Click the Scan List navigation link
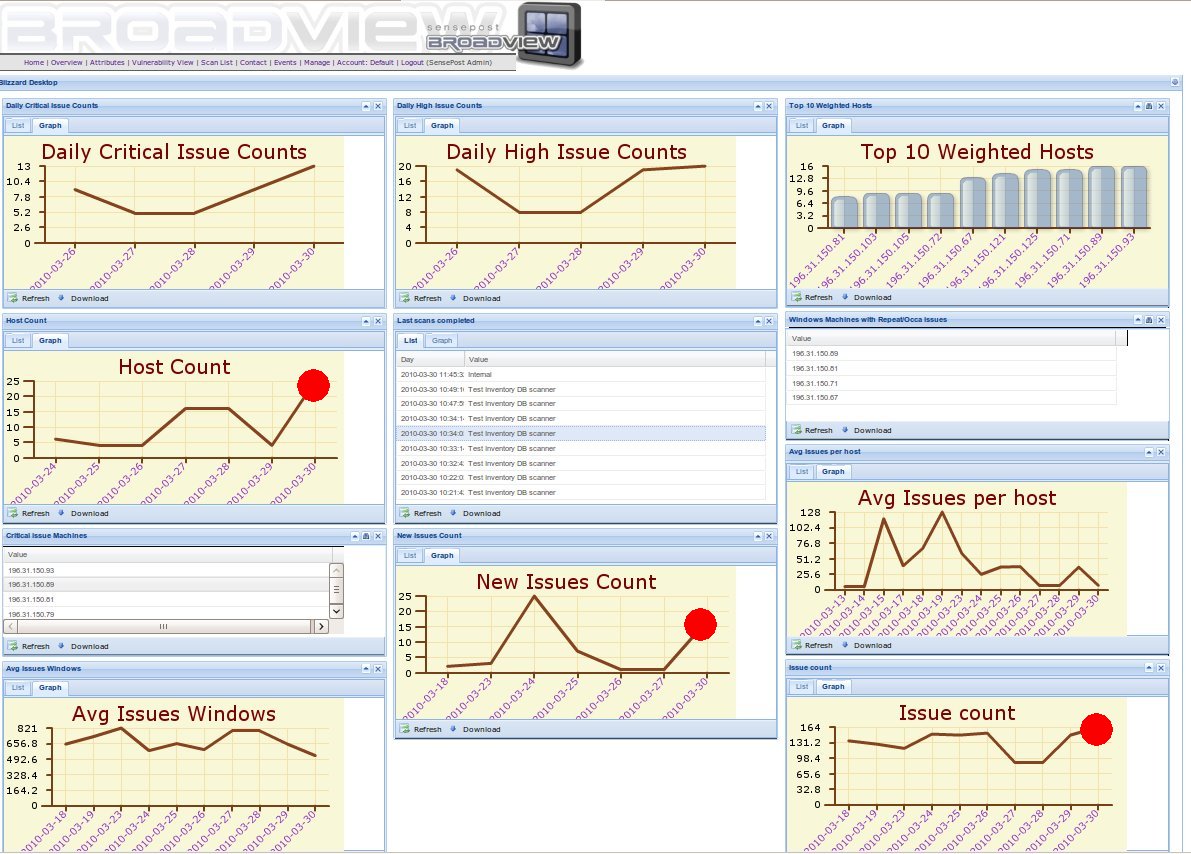 [217, 62]
